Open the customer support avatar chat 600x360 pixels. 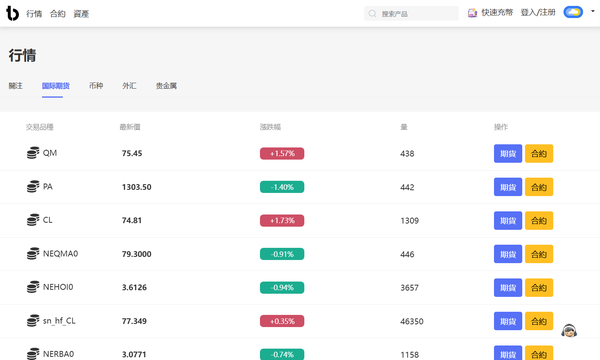point(569,330)
